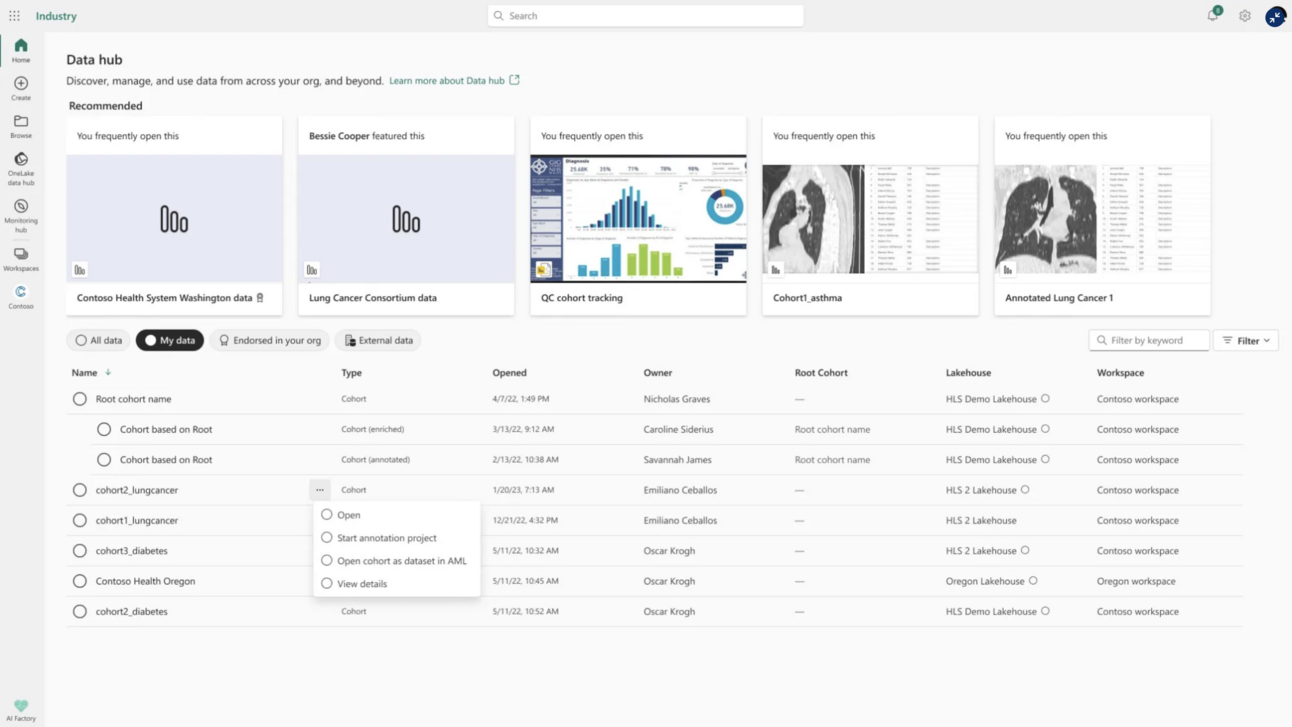Open settings gear icon
The height and width of the screenshot is (727, 1292).
1245,16
